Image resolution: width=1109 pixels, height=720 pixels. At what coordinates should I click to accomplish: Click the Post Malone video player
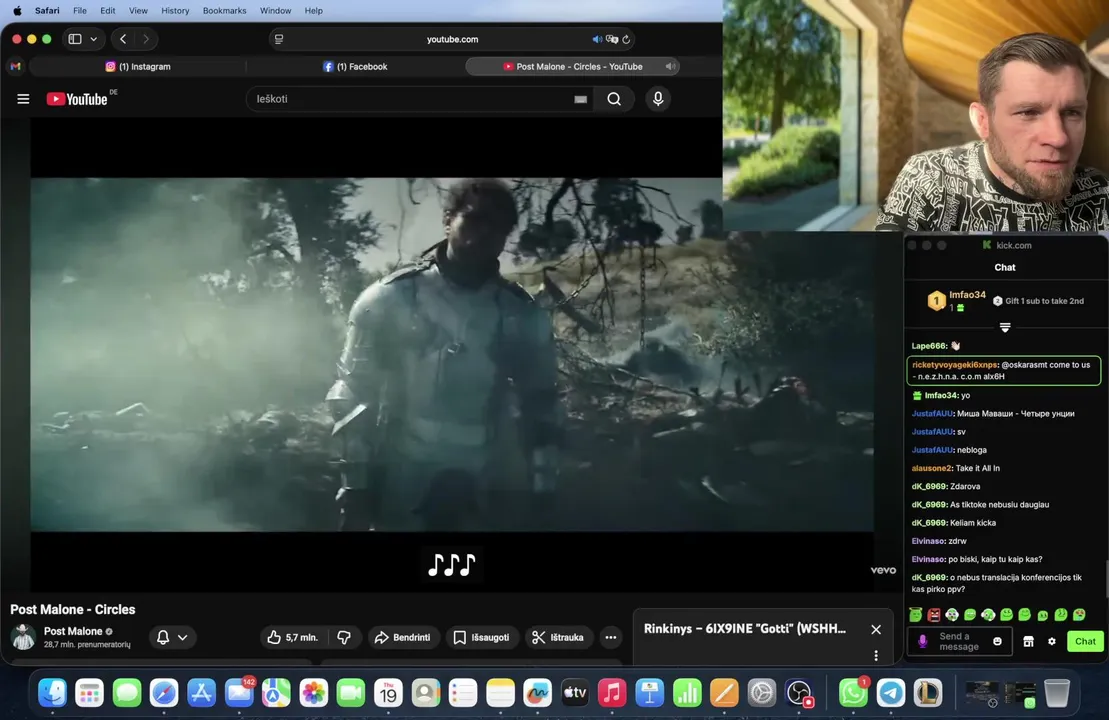(452, 354)
